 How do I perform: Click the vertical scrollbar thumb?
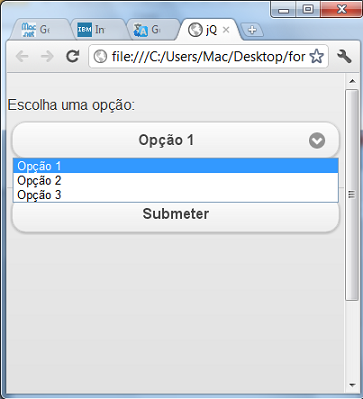(x=351, y=195)
